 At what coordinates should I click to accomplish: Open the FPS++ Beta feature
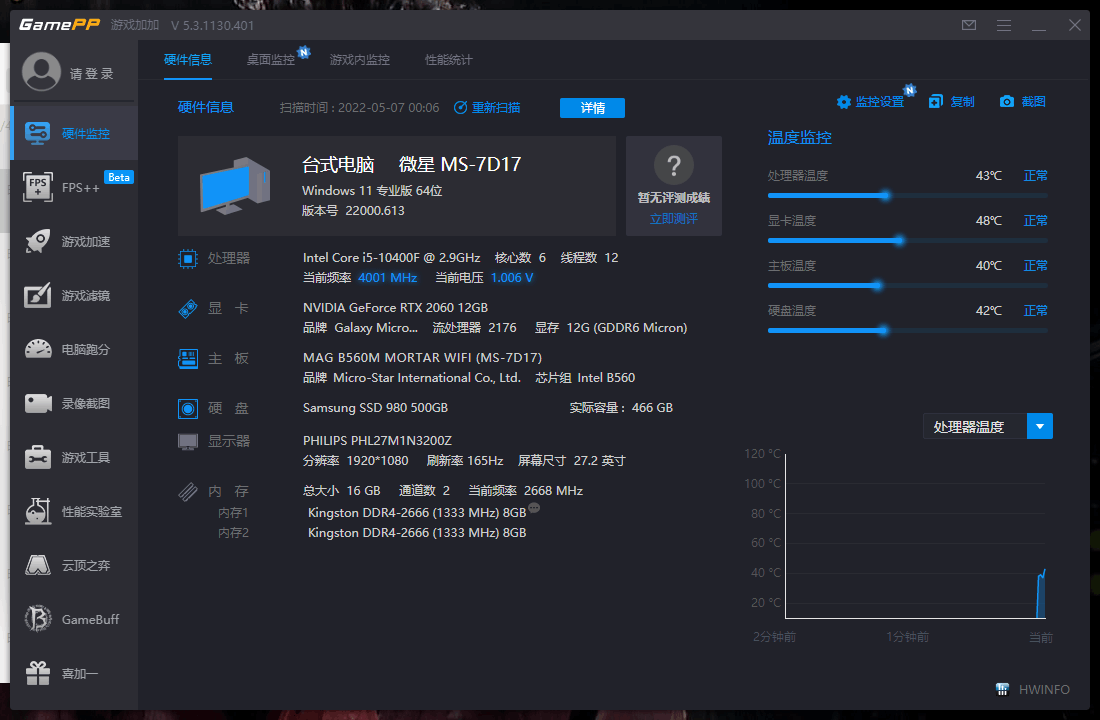(x=74, y=187)
